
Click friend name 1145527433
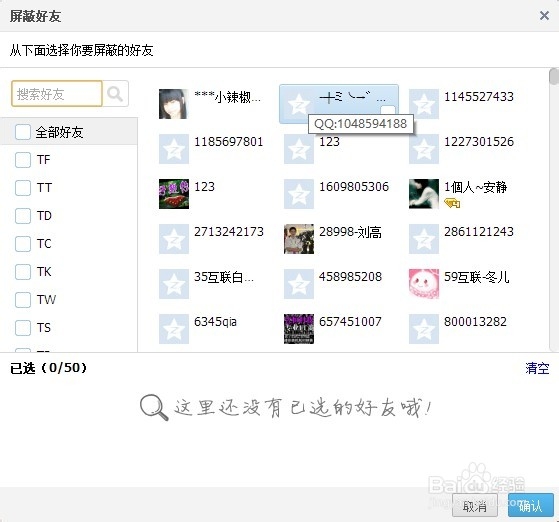pyautogui.click(x=478, y=97)
